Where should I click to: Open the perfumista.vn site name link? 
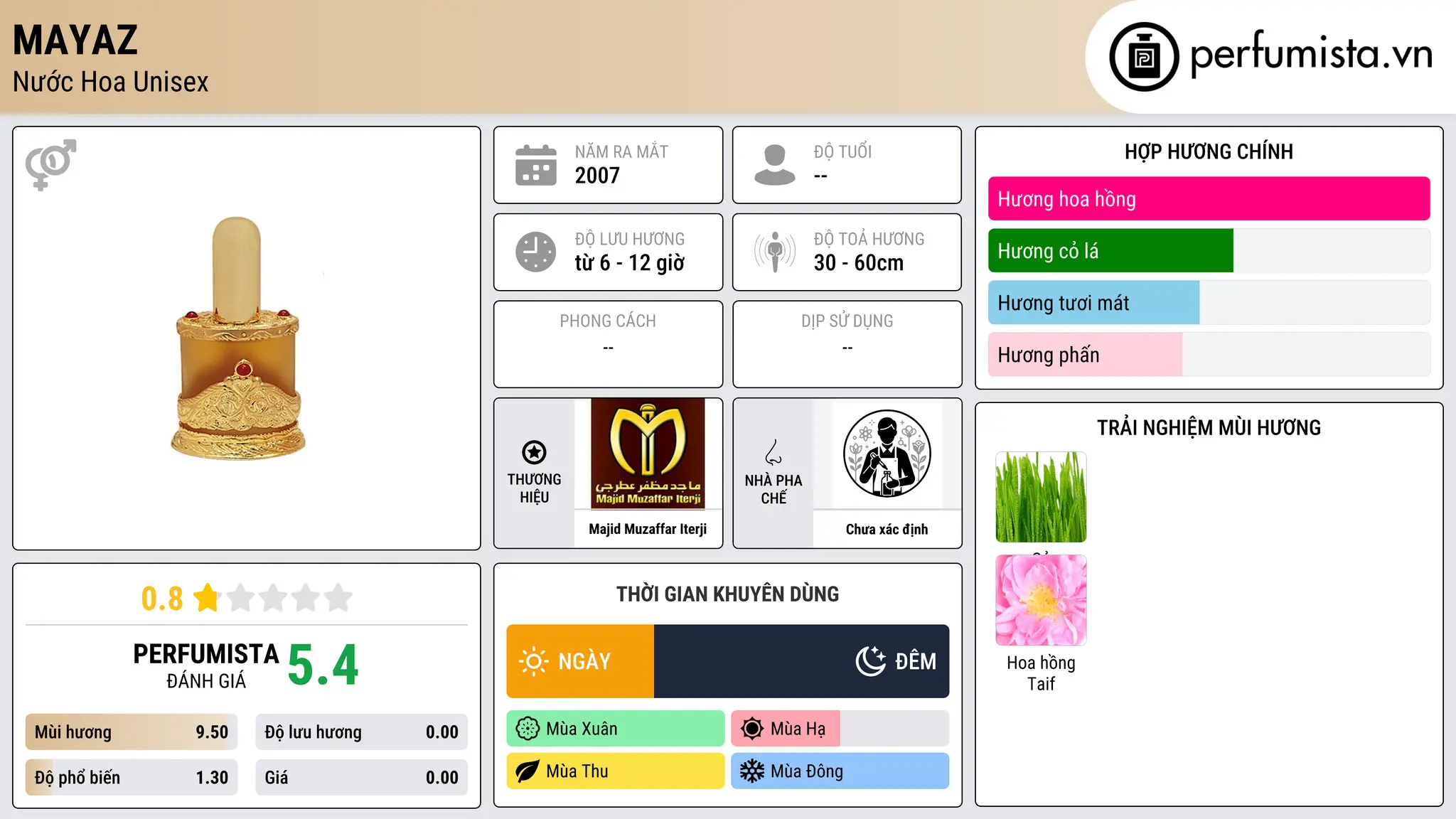point(1312,54)
